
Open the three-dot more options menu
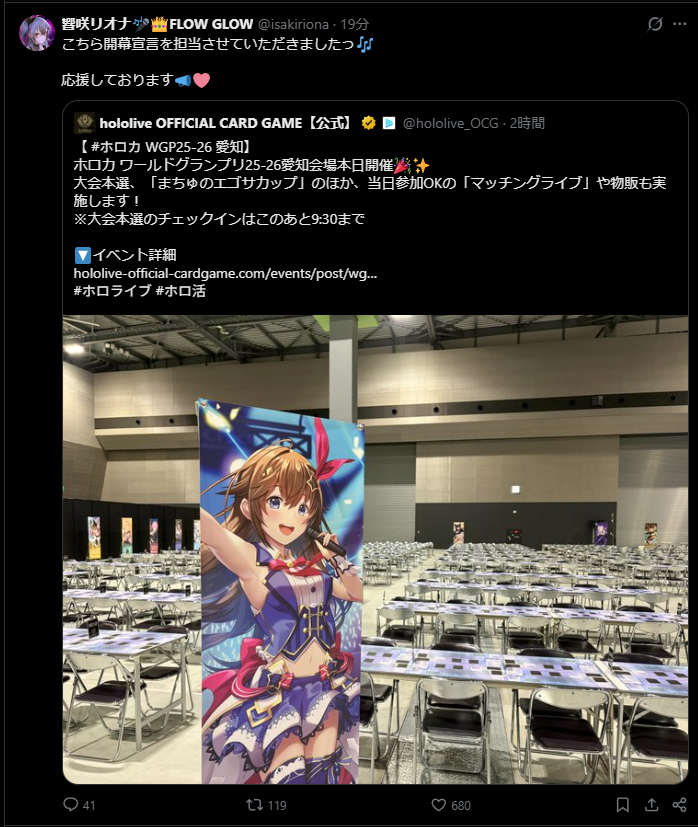[x=680, y=24]
